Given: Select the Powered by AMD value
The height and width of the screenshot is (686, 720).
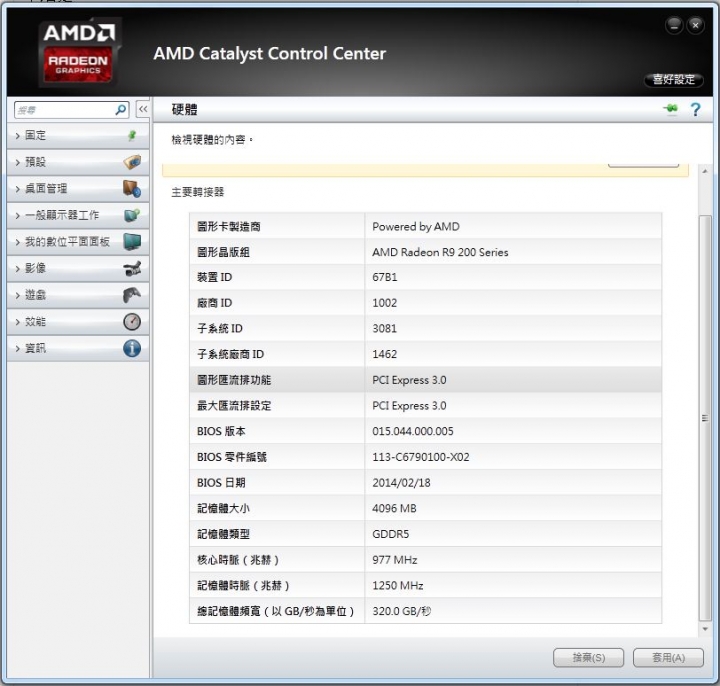Looking at the screenshot, I should point(416,226).
